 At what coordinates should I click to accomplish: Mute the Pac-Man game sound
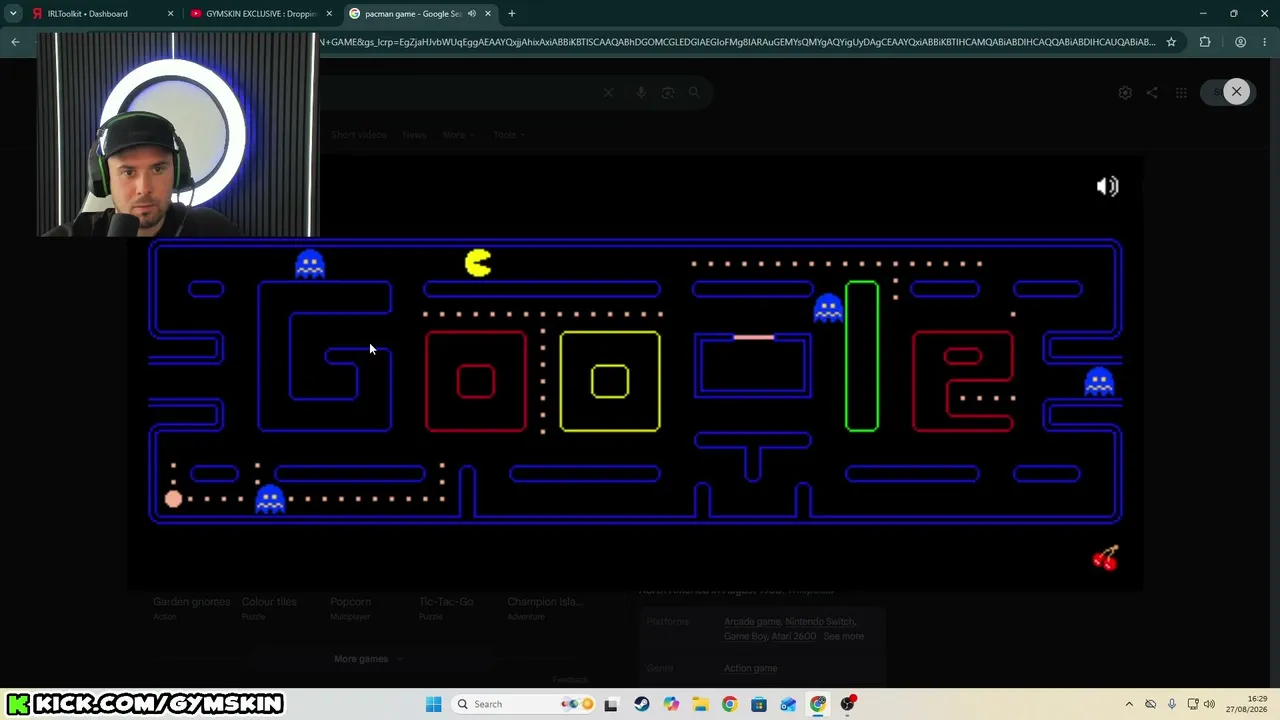coord(1107,187)
